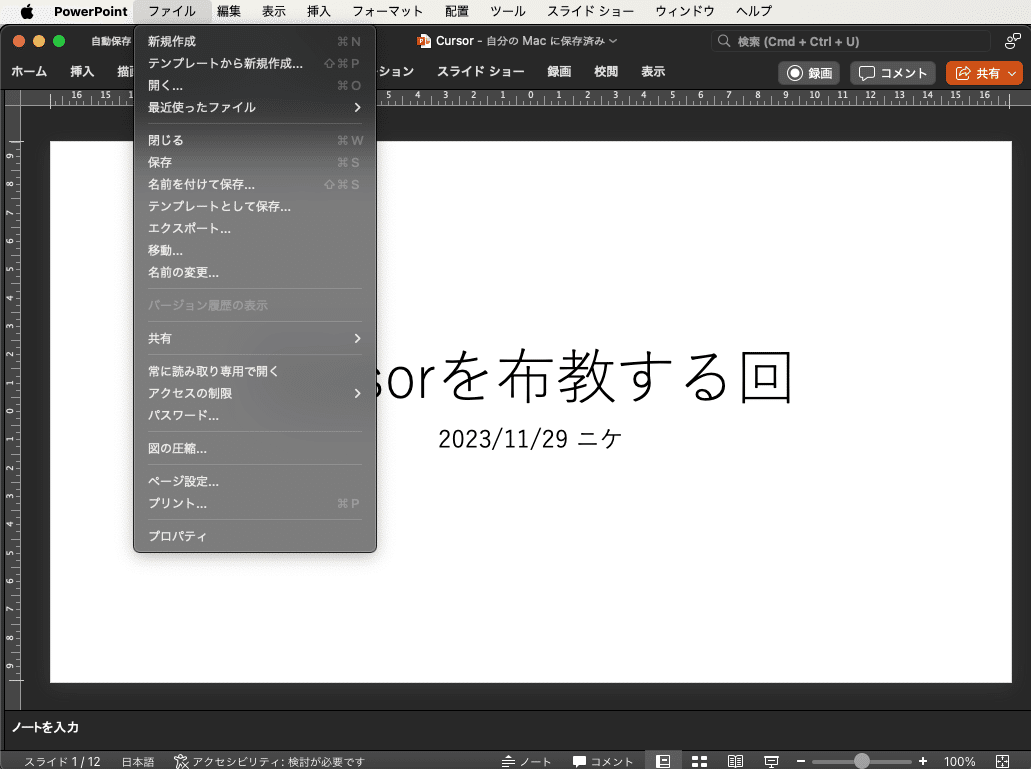
Task: Click the search field 検索
Action: 851,41
